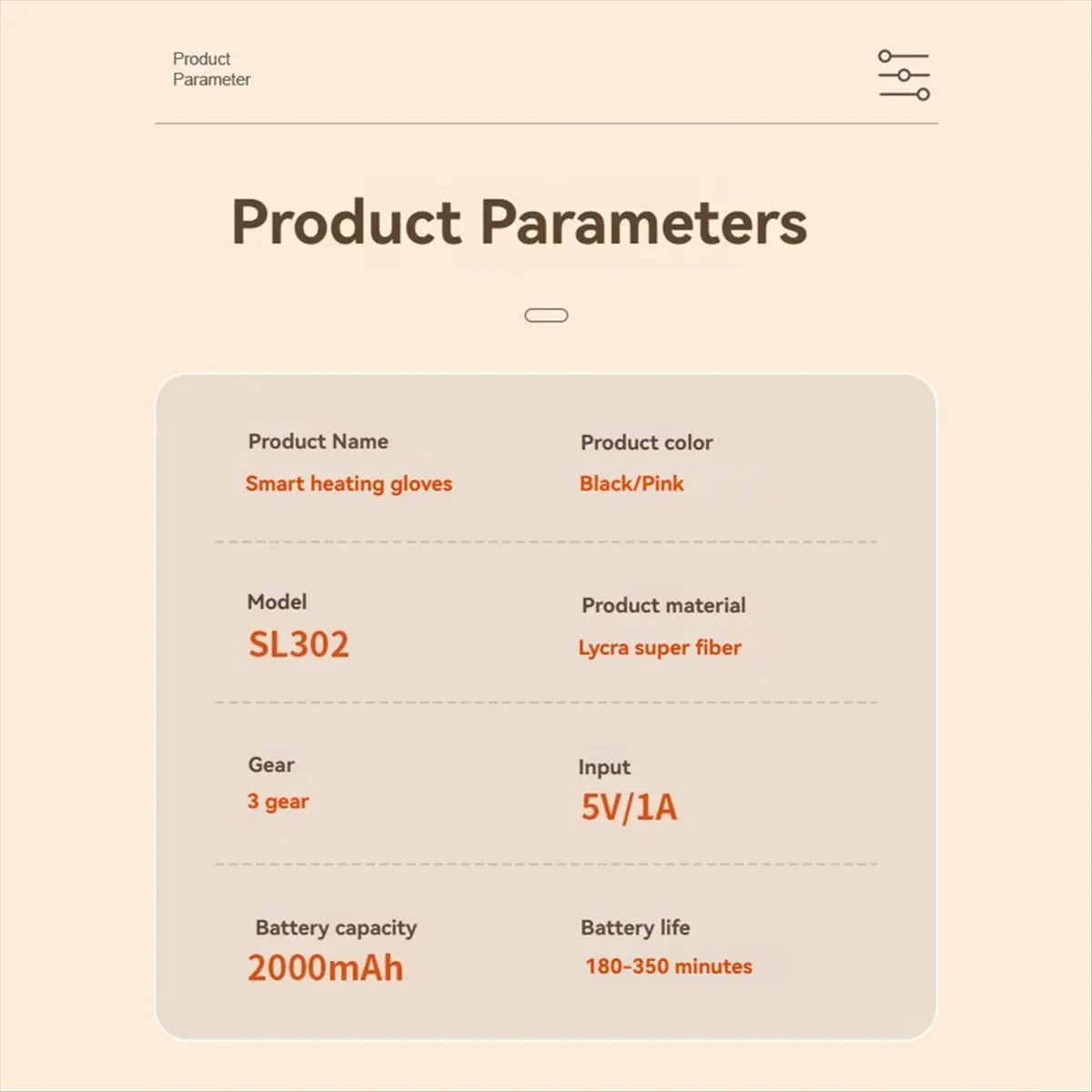This screenshot has width=1092, height=1092.
Task: Select the Battery capacity label
Action: (336, 928)
